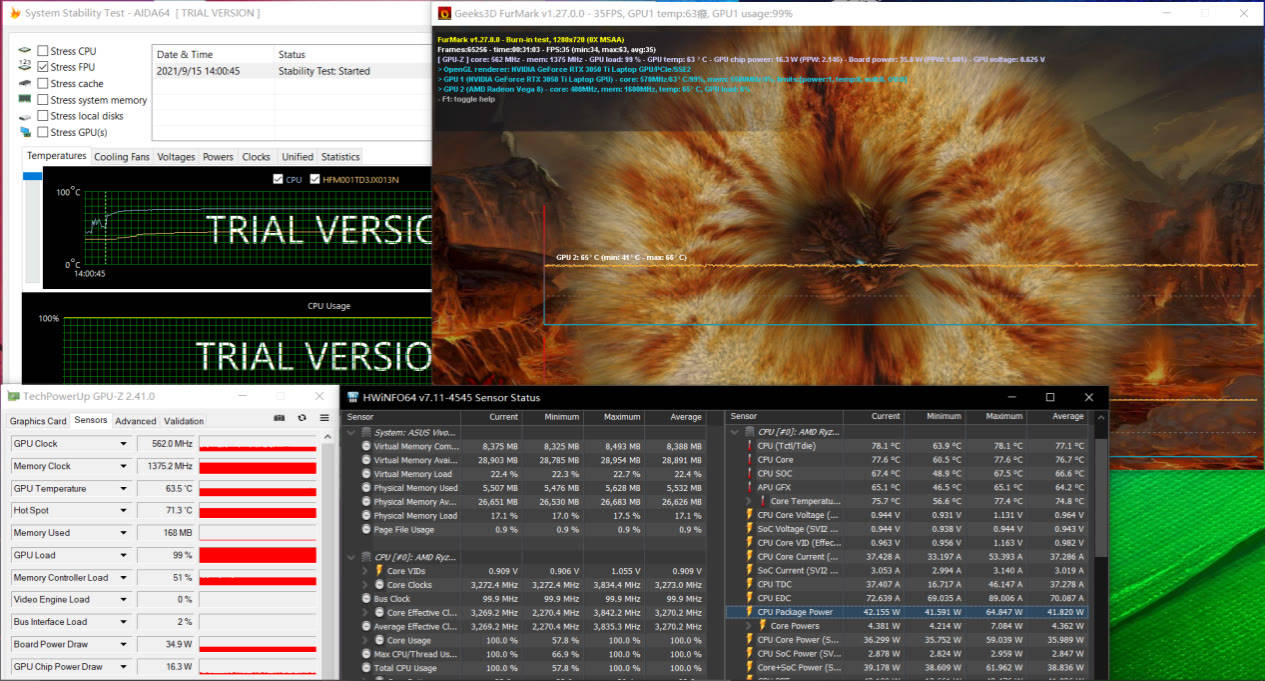Viewport: 1265px width, 681px height.
Task: Select the Physical Memory Used row
Action: pos(524,488)
